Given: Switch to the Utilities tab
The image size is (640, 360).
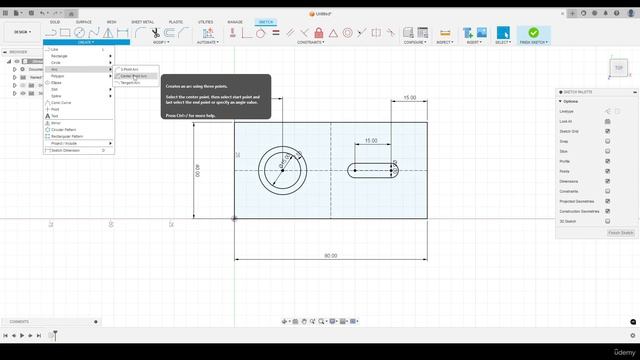Looking at the screenshot, I should click(206, 22).
